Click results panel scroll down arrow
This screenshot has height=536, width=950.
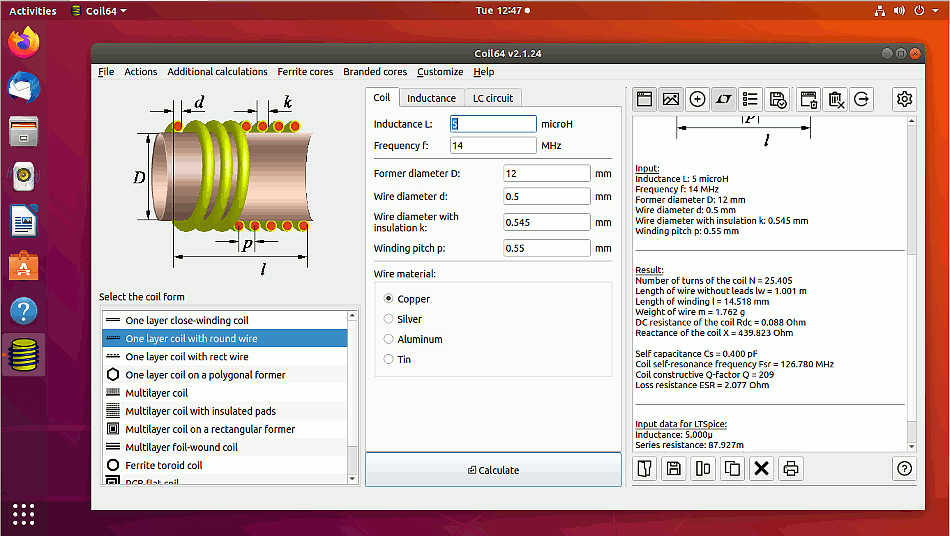[x=912, y=446]
